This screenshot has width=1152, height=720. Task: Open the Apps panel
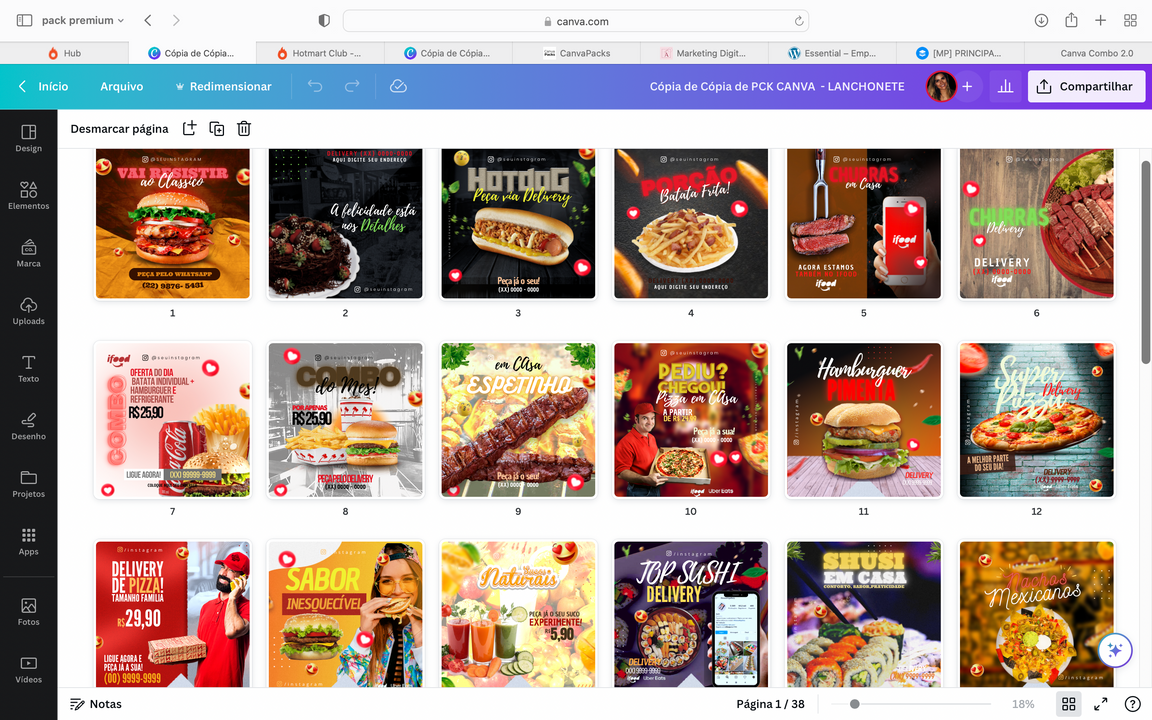28,541
